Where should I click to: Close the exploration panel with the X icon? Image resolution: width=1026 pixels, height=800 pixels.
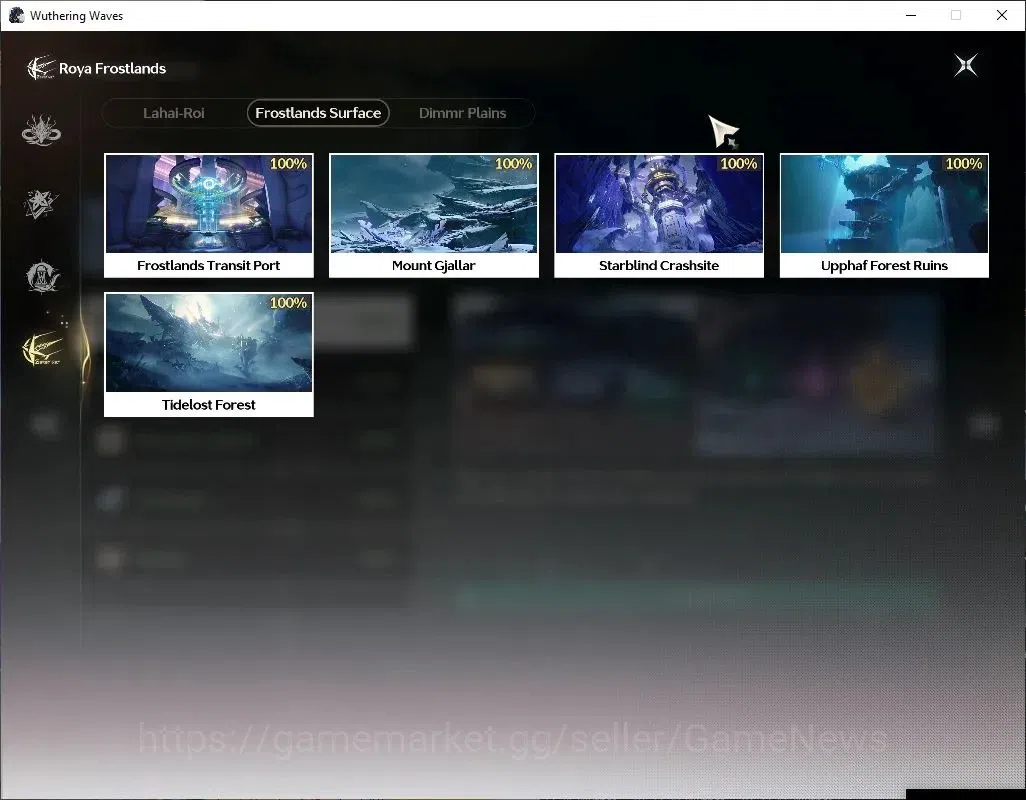966,65
